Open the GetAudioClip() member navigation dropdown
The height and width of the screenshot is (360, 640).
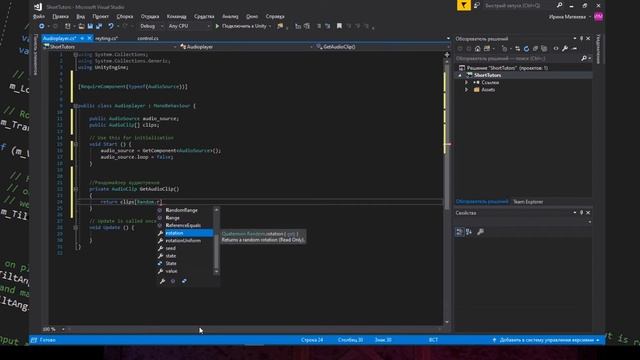click(382, 47)
